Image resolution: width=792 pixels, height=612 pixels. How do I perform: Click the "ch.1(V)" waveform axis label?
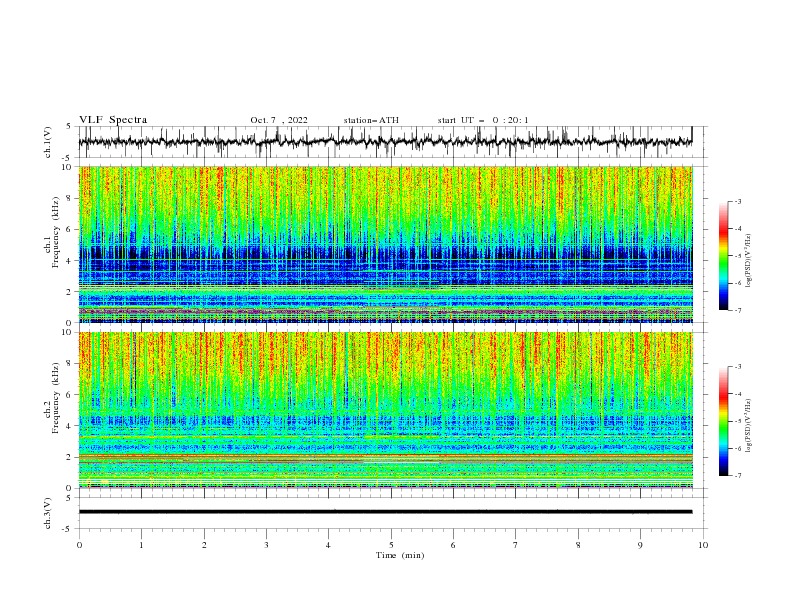[x=48, y=142]
